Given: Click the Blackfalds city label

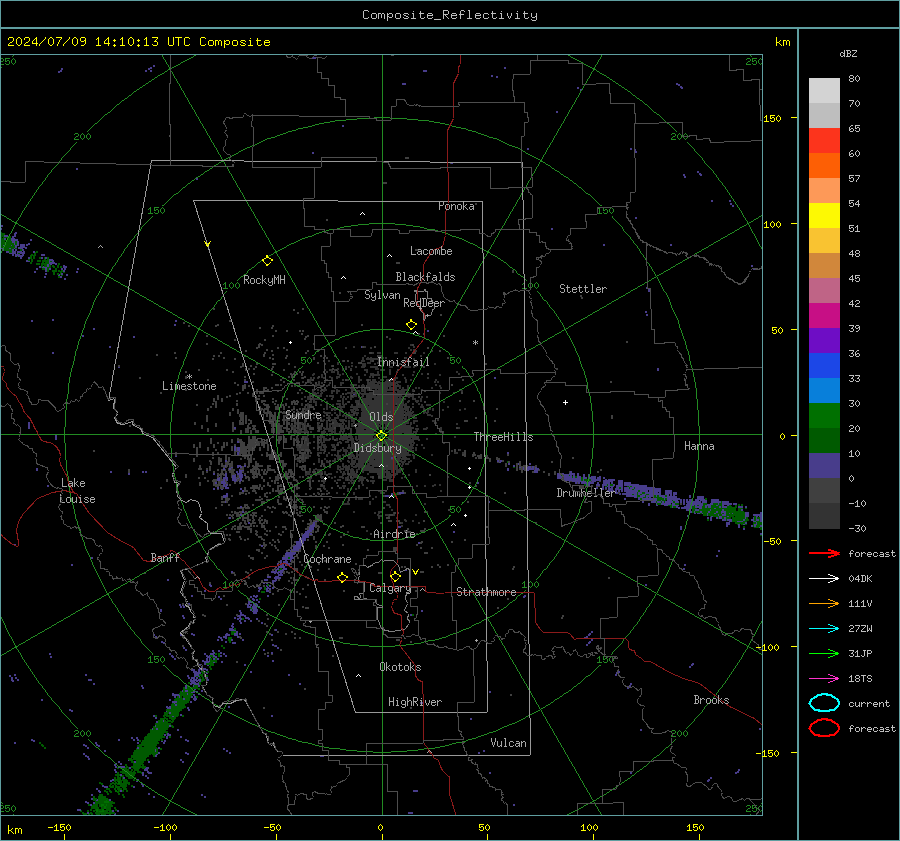Looking at the screenshot, I should [425, 277].
